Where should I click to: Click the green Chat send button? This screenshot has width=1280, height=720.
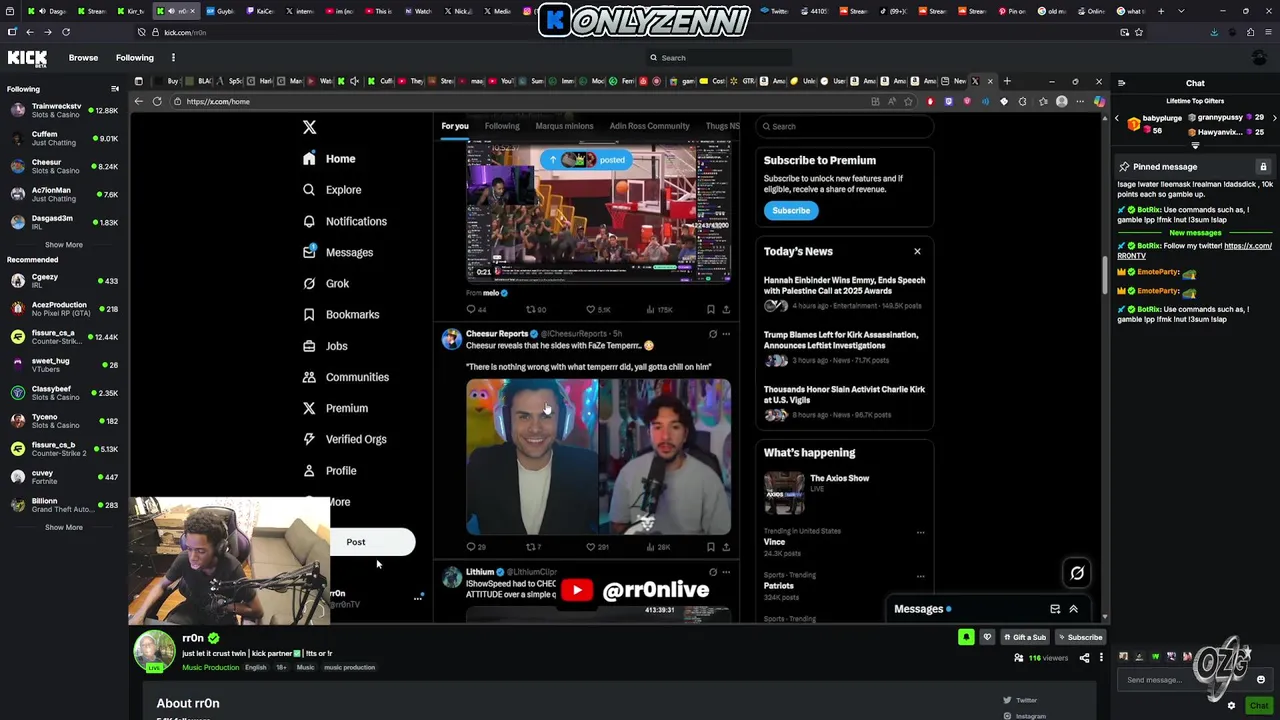coord(1259,706)
